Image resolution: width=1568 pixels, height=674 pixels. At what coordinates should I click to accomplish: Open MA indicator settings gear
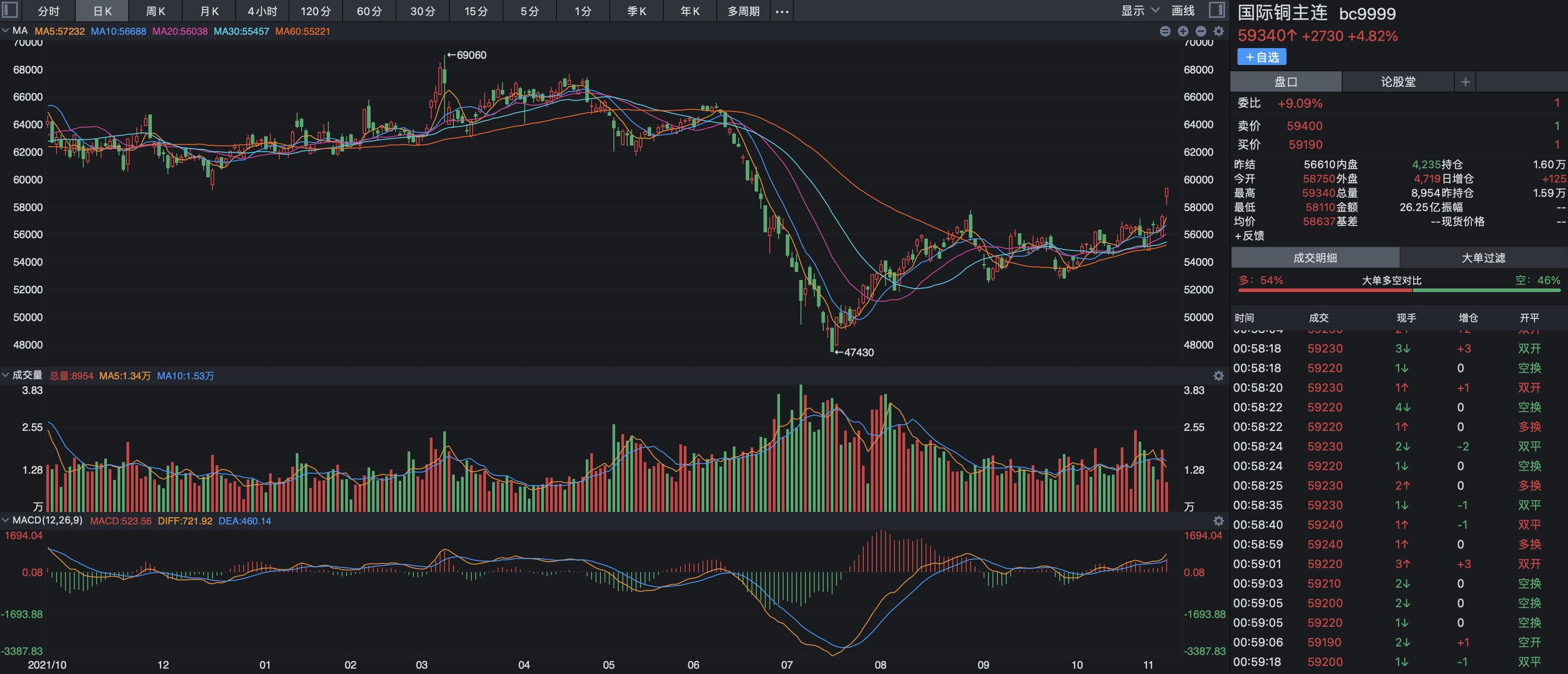click(1219, 31)
